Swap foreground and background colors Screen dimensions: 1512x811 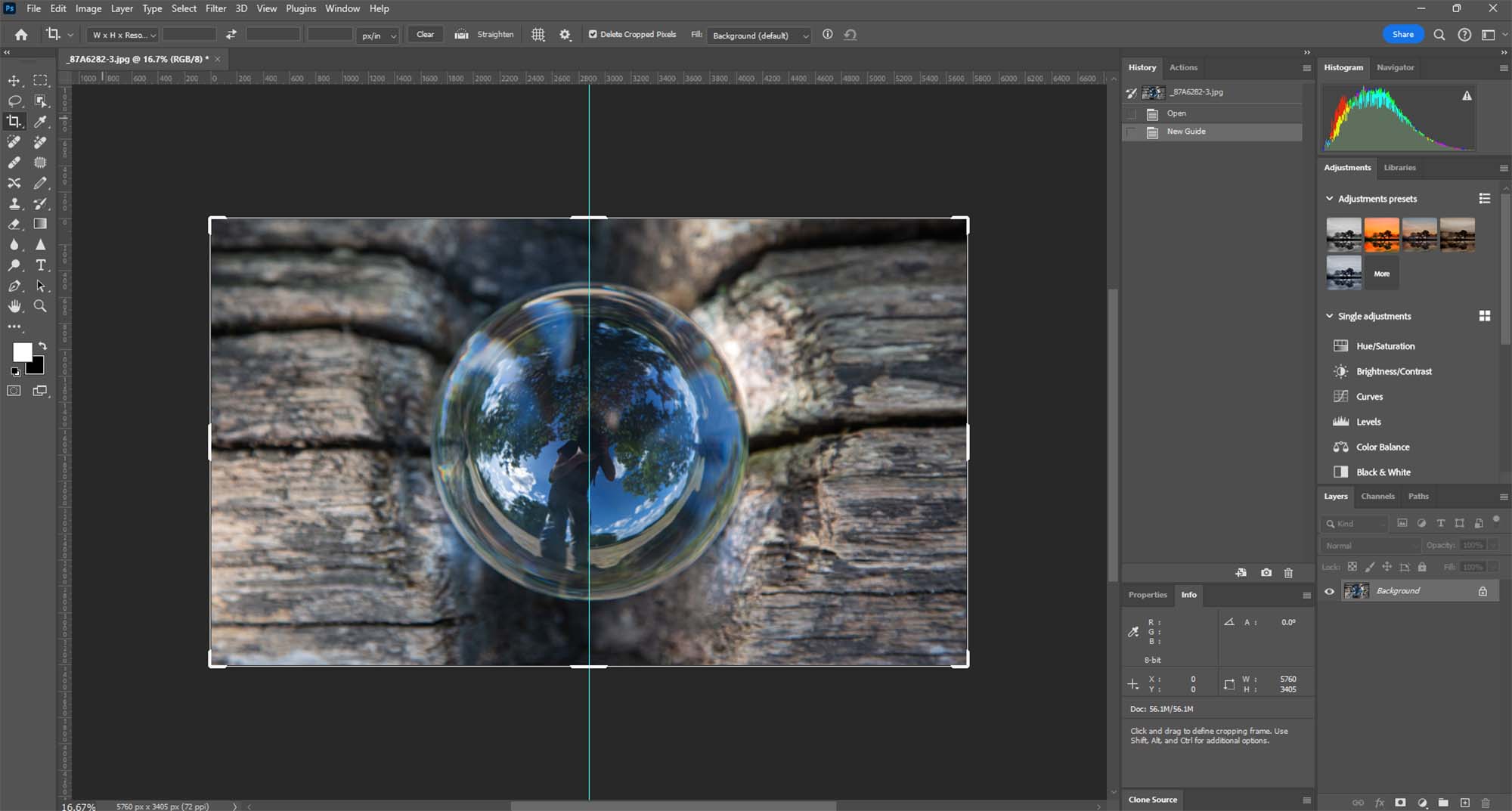pos(42,346)
